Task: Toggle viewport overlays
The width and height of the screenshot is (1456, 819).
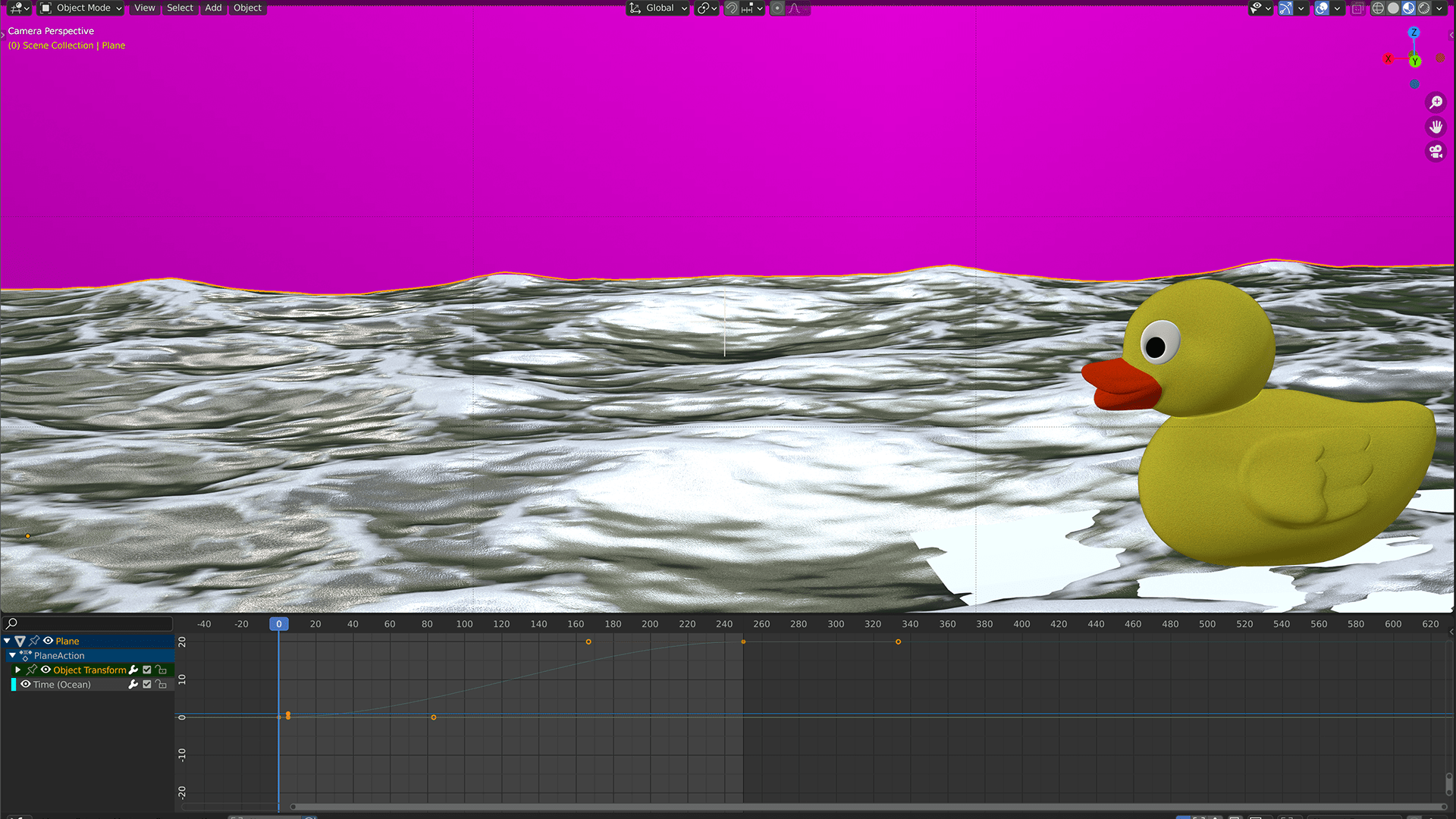Action: coord(1322,8)
